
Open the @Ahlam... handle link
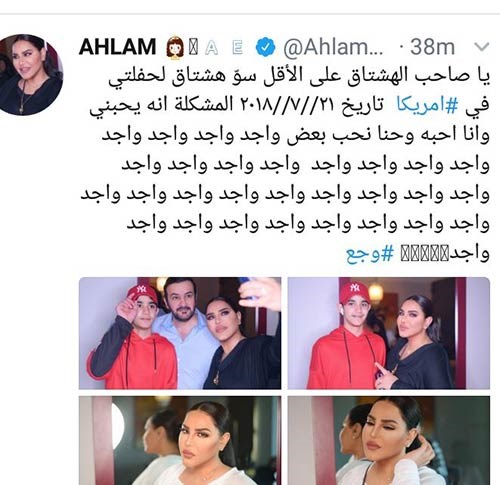[x=333, y=47]
